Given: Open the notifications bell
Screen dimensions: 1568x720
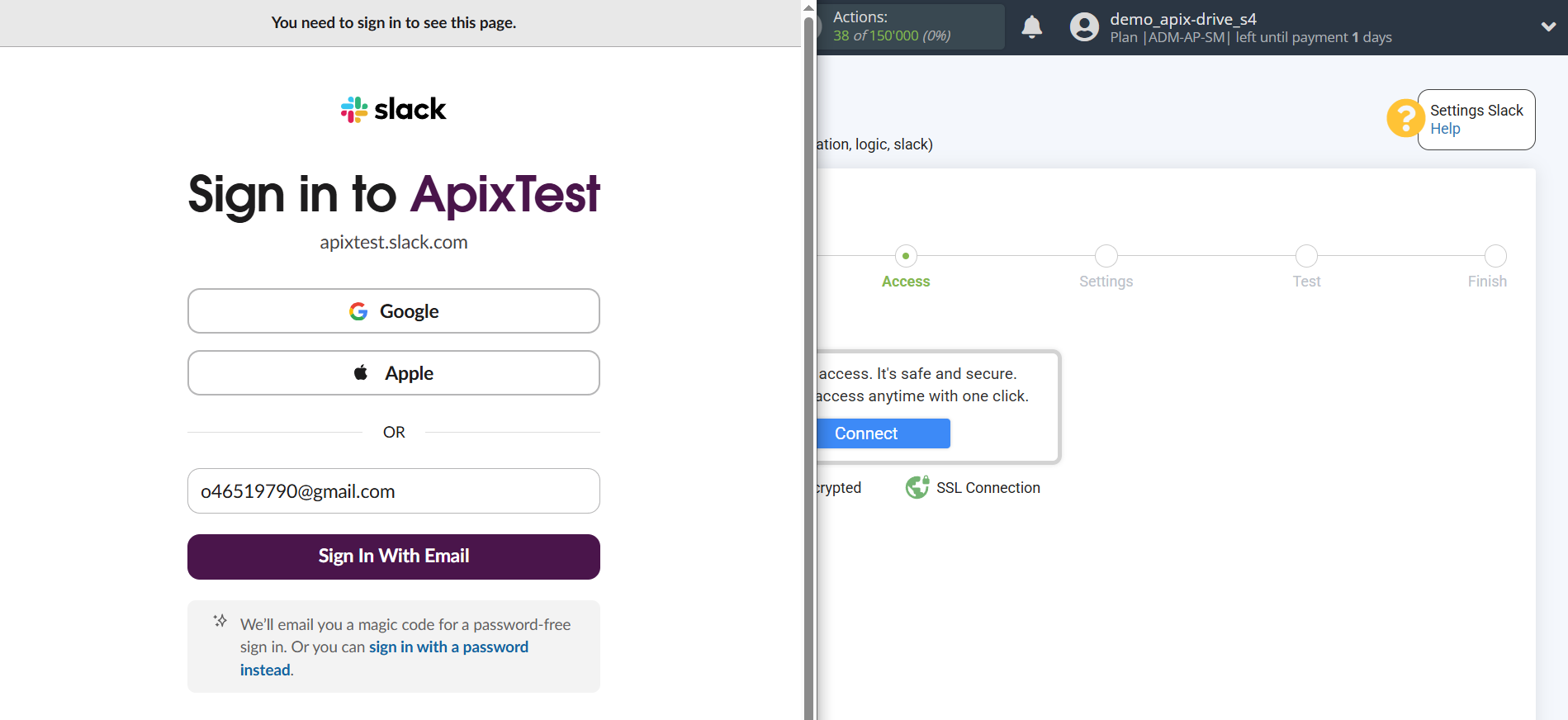Looking at the screenshot, I should tap(1032, 27).
